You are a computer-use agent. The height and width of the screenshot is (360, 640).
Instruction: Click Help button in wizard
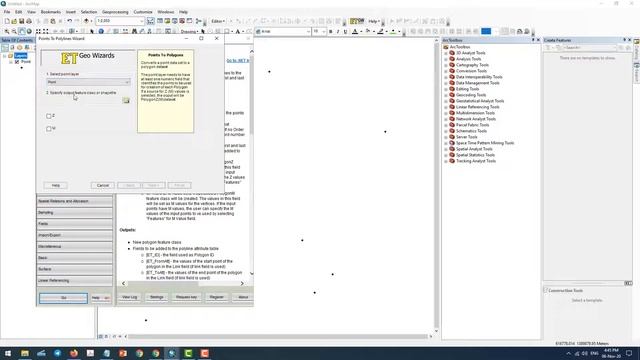[56, 185]
